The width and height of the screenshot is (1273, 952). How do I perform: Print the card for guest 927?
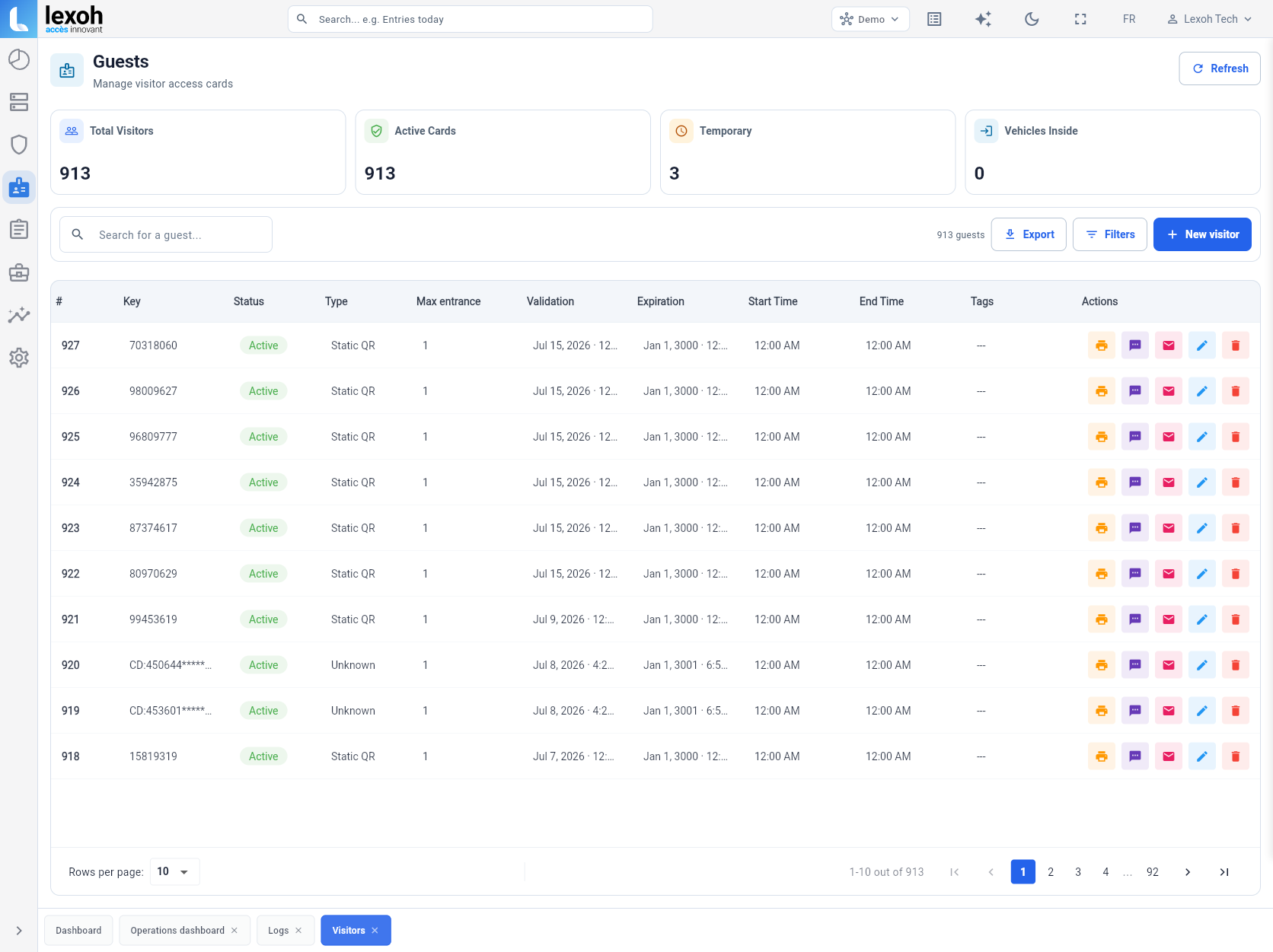[x=1102, y=345]
